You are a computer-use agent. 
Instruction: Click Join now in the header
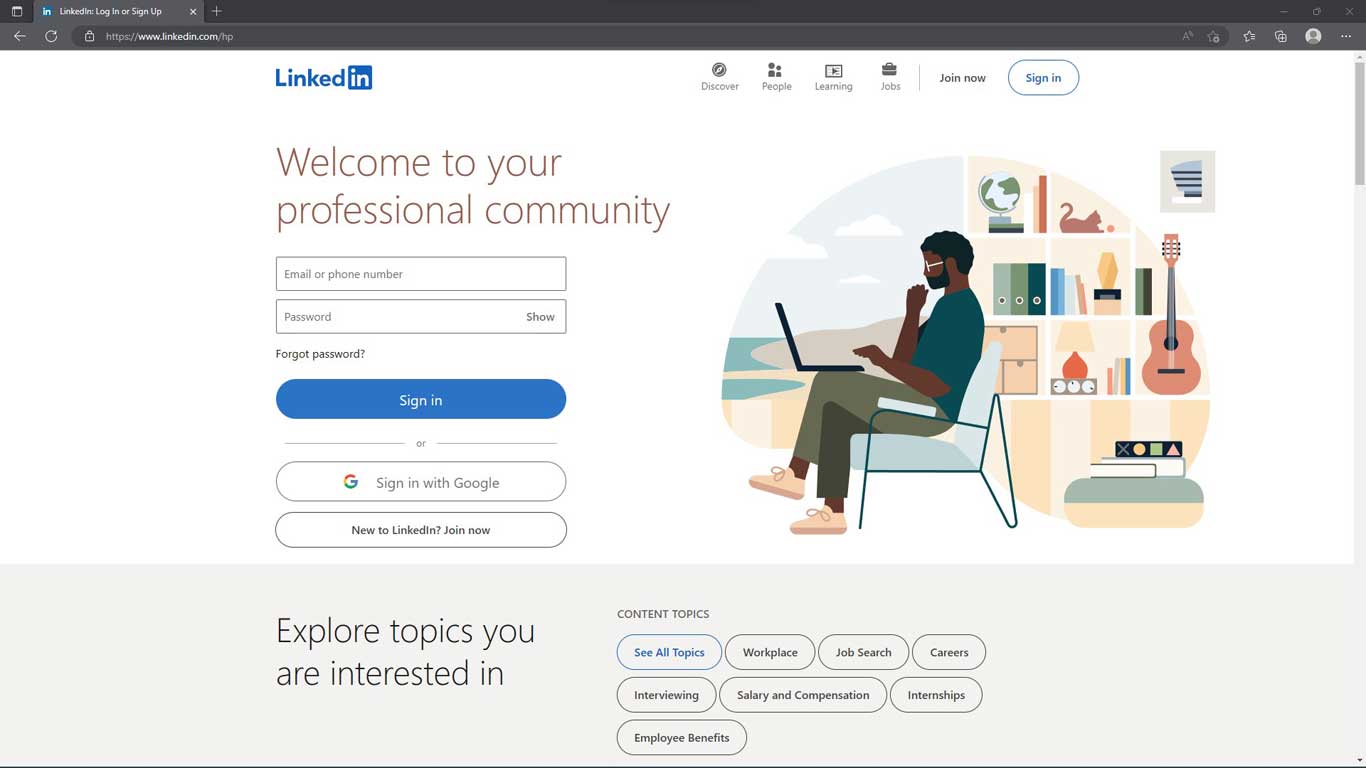[x=962, y=78]
